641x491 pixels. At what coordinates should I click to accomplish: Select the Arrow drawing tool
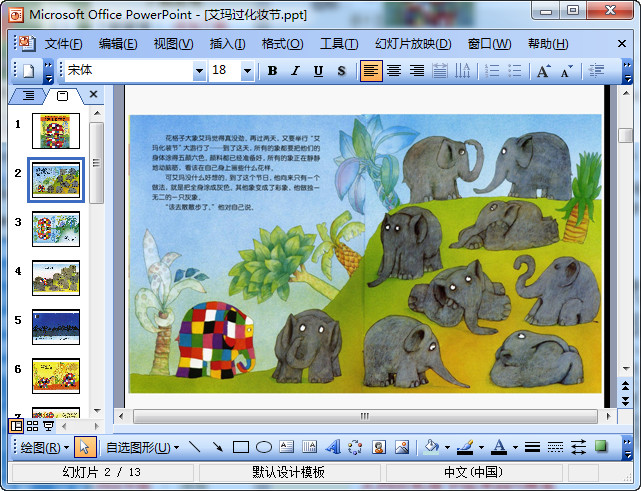pos(218,447)
